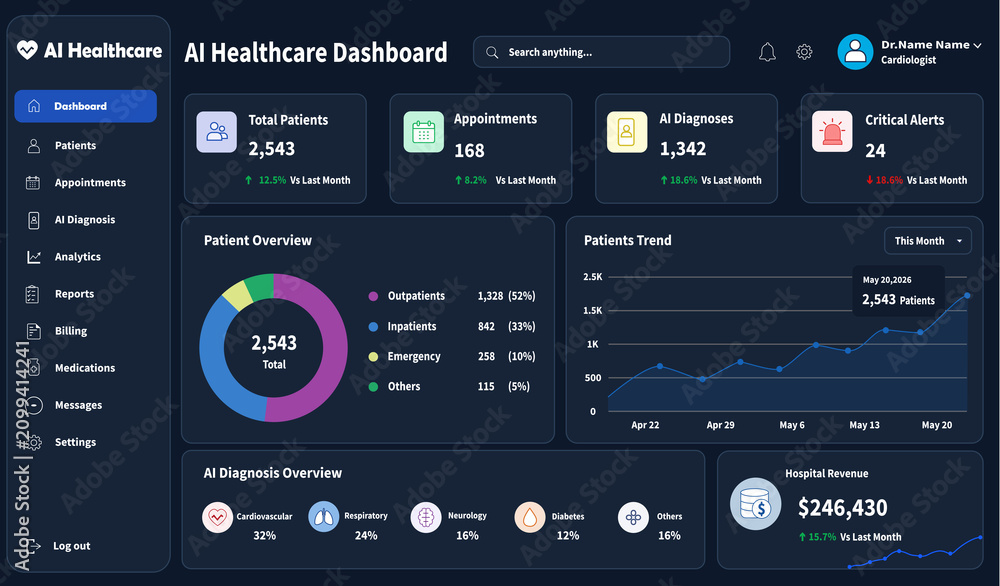Viewport: 1000px width, 586px height.
Task: Click the Diabetes droplet icon
Action: (530, 517)
